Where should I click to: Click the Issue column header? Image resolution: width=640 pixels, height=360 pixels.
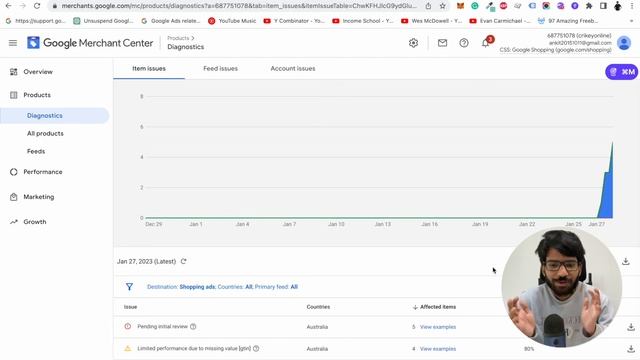(x=131, y=307)
